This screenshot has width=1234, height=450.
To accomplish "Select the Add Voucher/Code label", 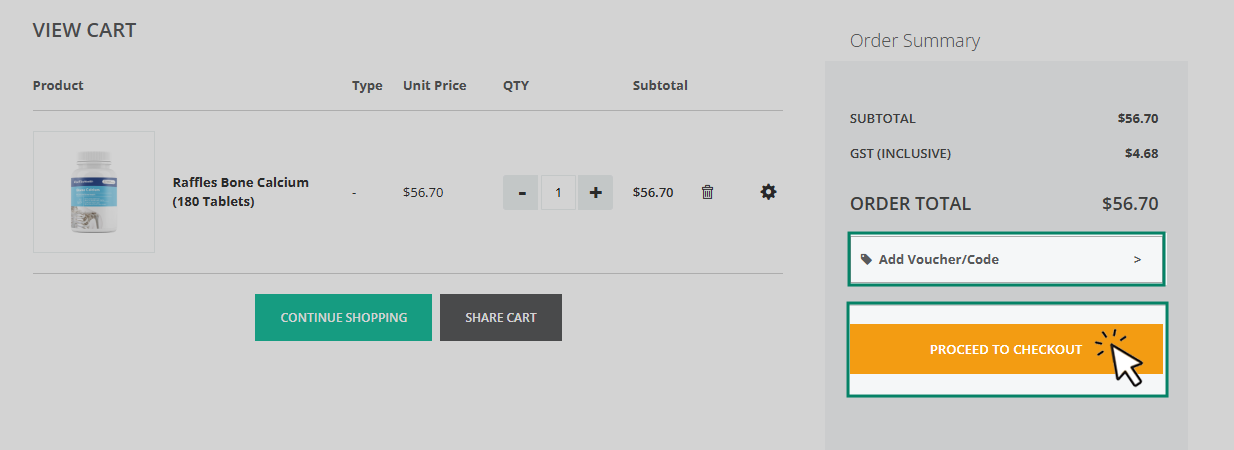I will coord(938,259).
